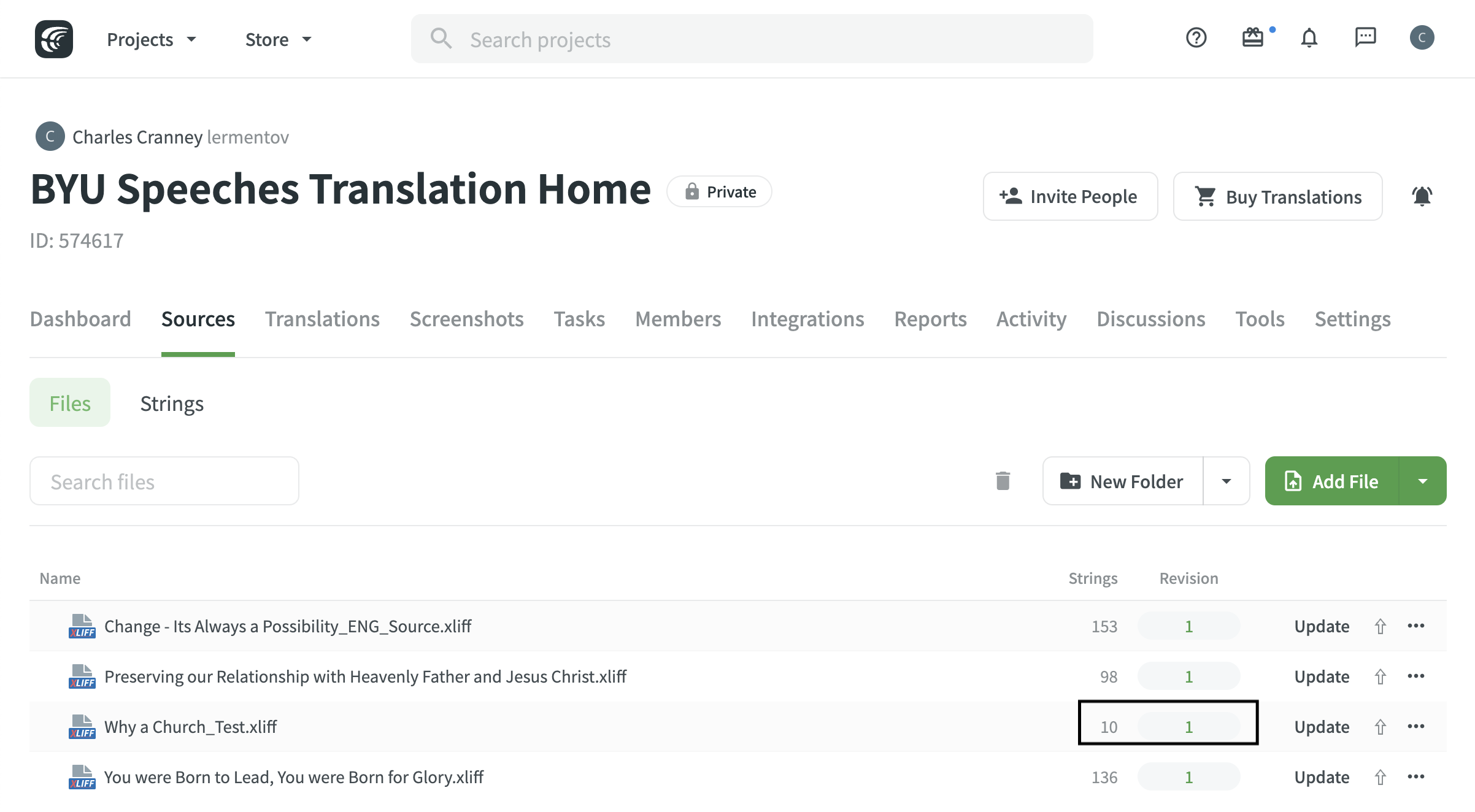Click Update for Preserving our Relationship file
This screenshot has width=1475, height=812.
click(x=1322, y=676)
